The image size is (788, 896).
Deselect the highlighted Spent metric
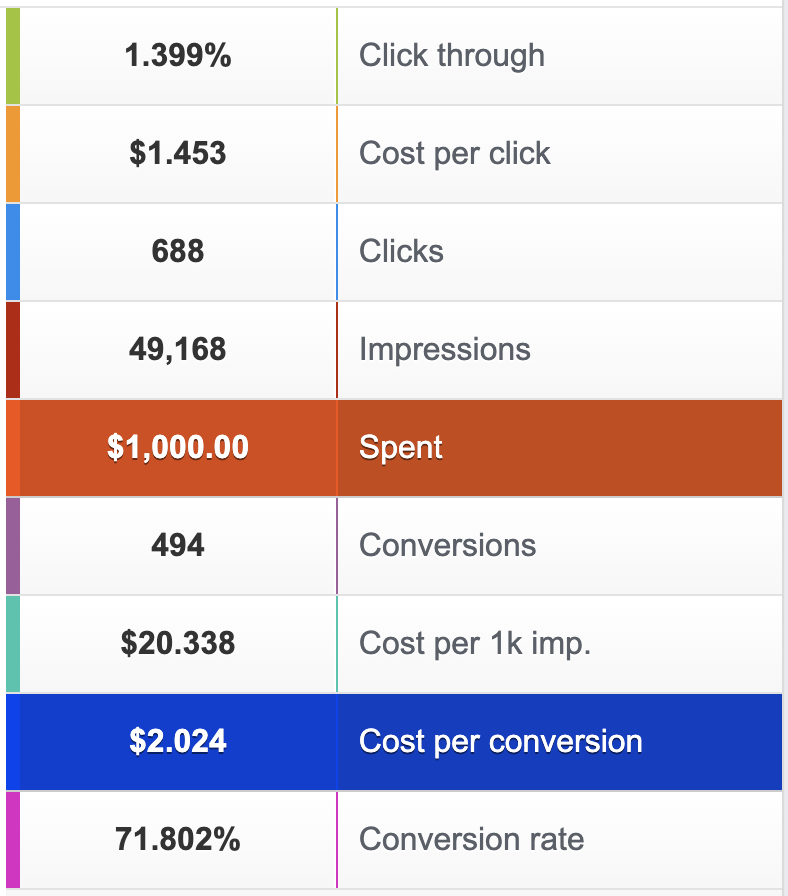click(x=394, y=448)
